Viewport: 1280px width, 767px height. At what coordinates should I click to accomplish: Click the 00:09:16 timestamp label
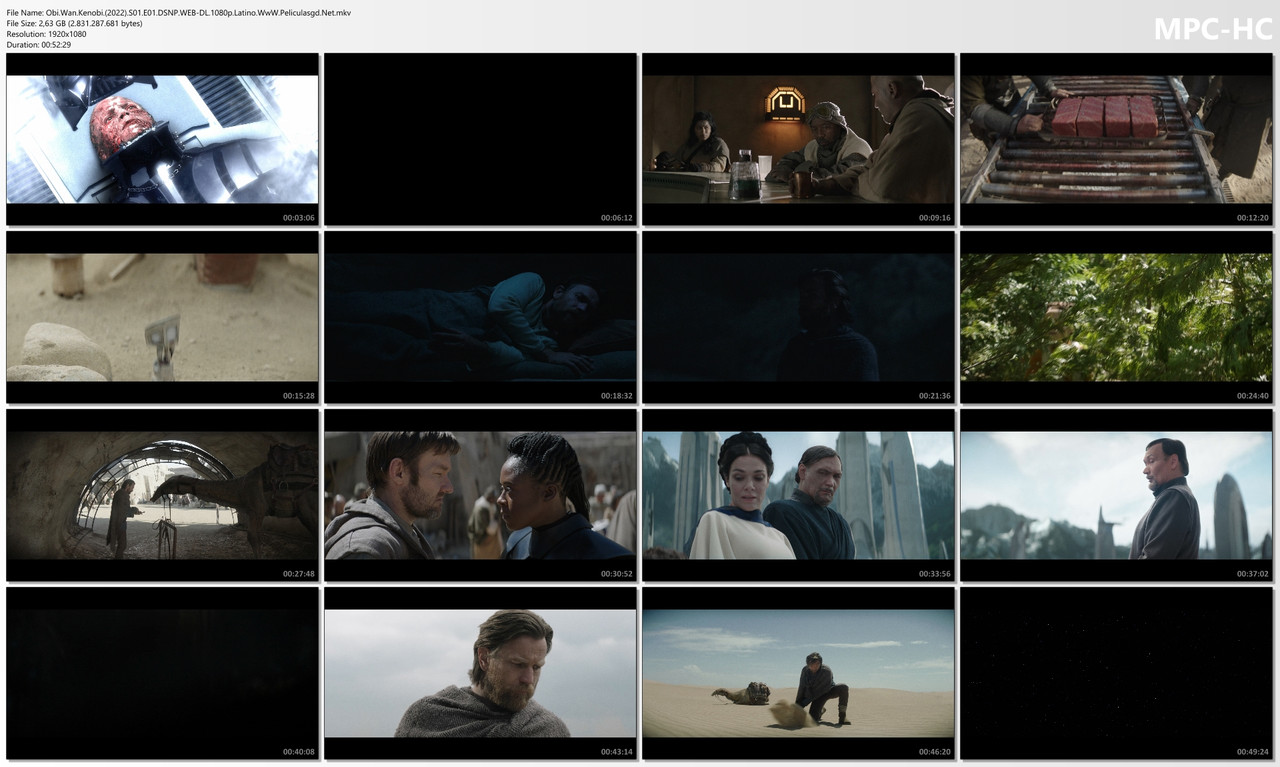[x=934, y=217]
